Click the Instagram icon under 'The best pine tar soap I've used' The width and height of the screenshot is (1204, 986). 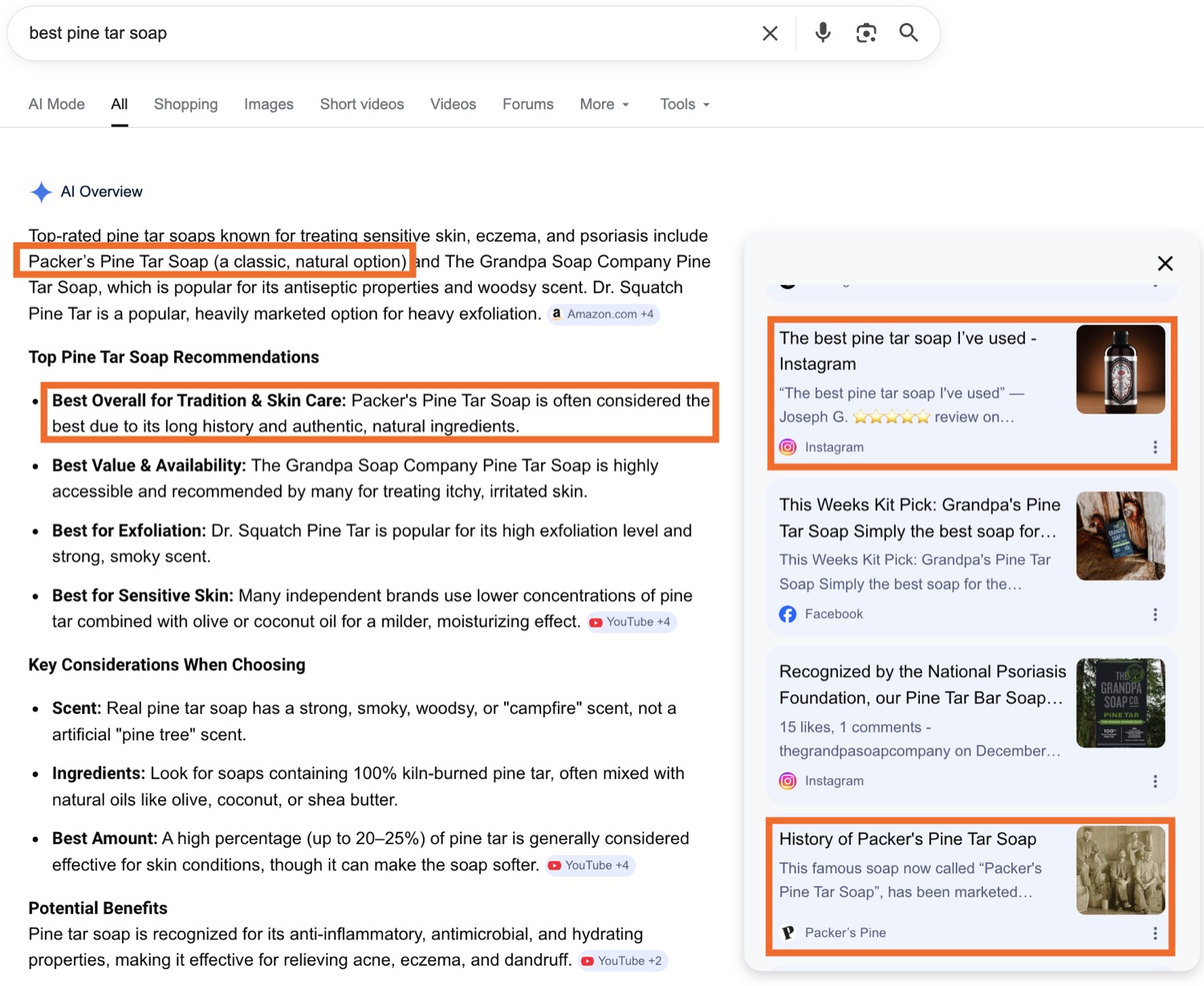coord(788,447)
